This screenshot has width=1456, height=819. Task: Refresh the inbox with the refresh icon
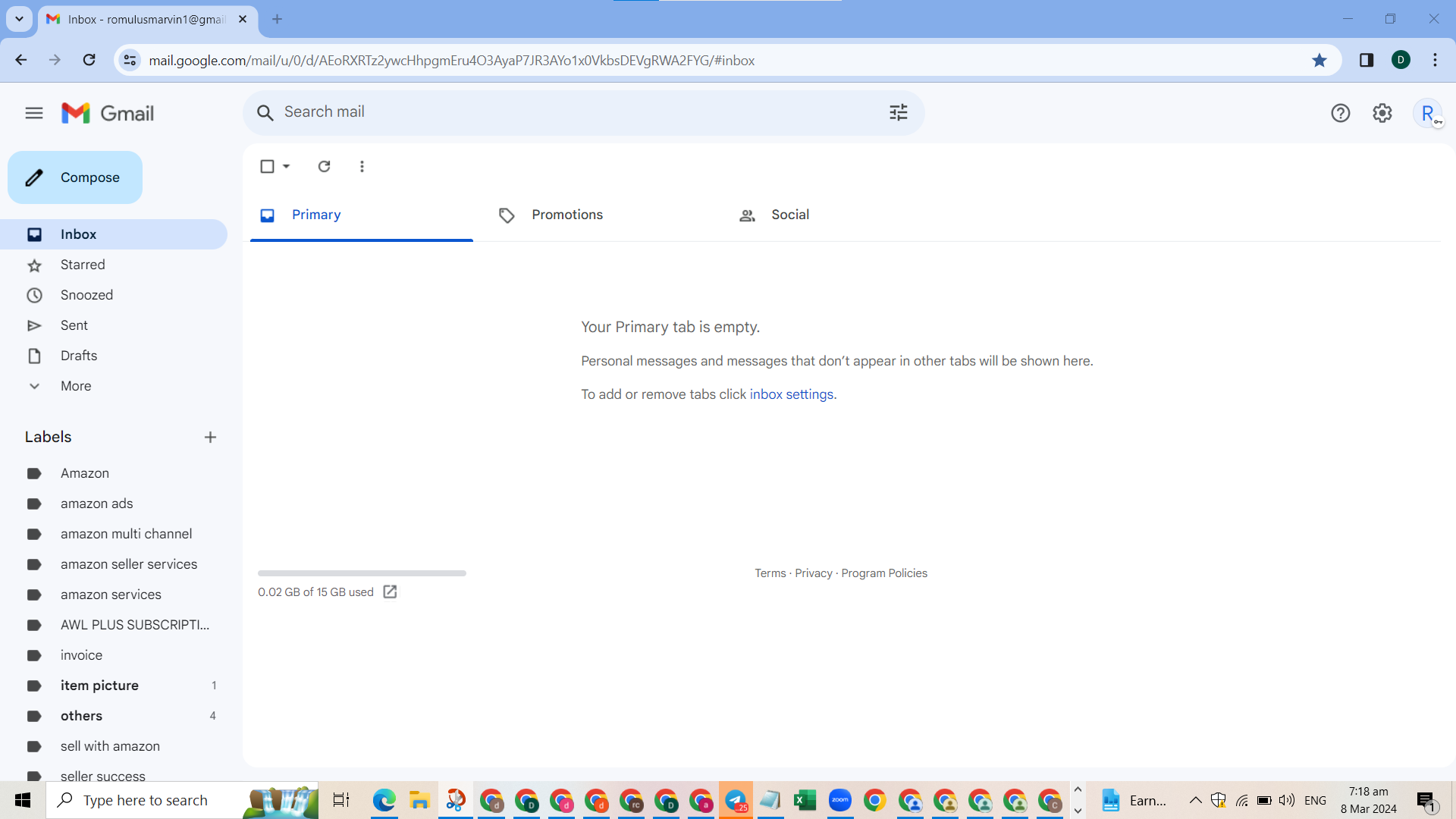point(324,166)
